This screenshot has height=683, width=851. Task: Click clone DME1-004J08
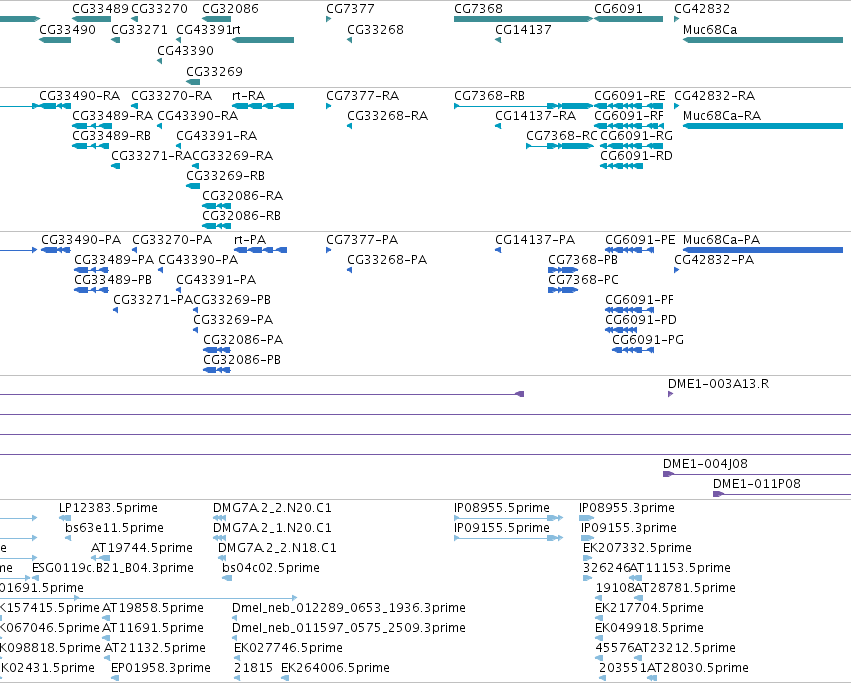click(x=705, y=464)
